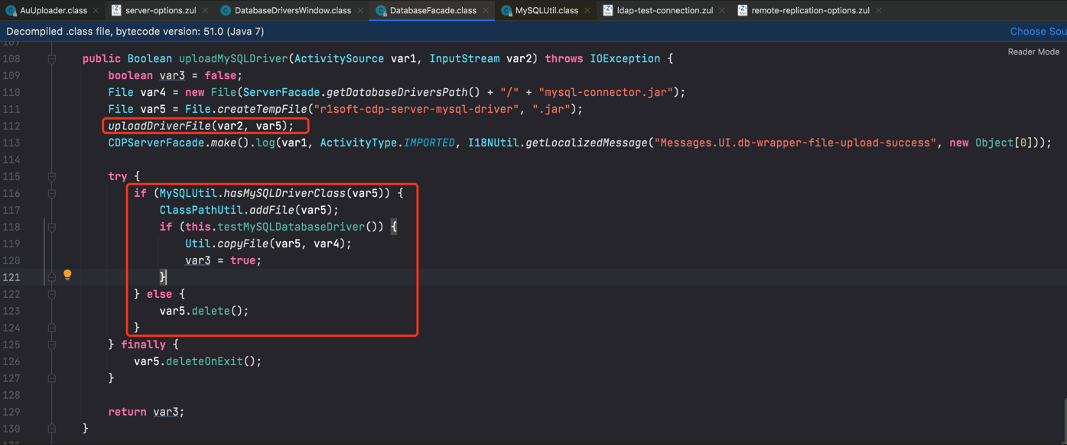Click the AuUploader.class tab file icon
Image resolution: width=1067 pixels, height=445 pixels.
tap(11, 11)
